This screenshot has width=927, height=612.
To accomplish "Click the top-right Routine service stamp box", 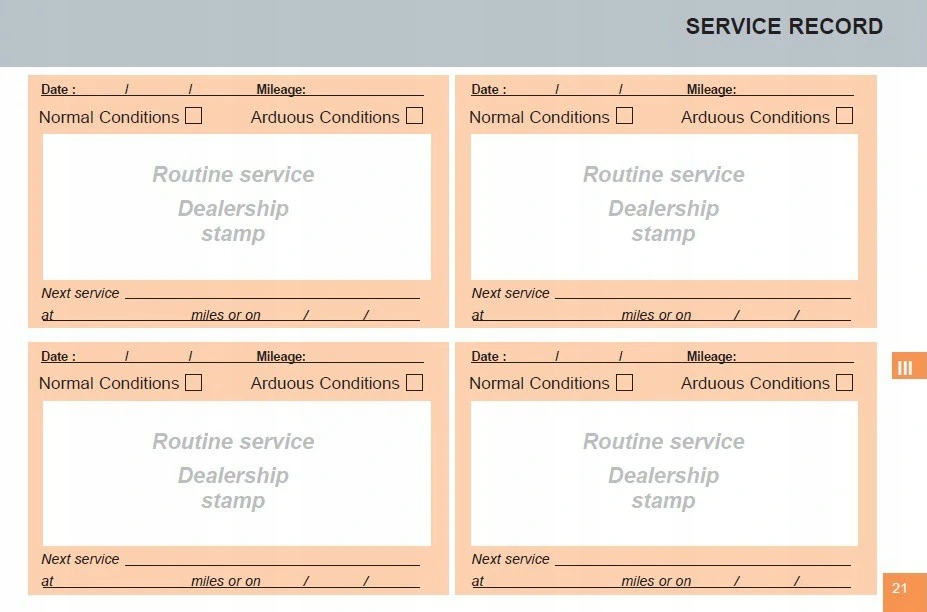I will pos(664,207).
